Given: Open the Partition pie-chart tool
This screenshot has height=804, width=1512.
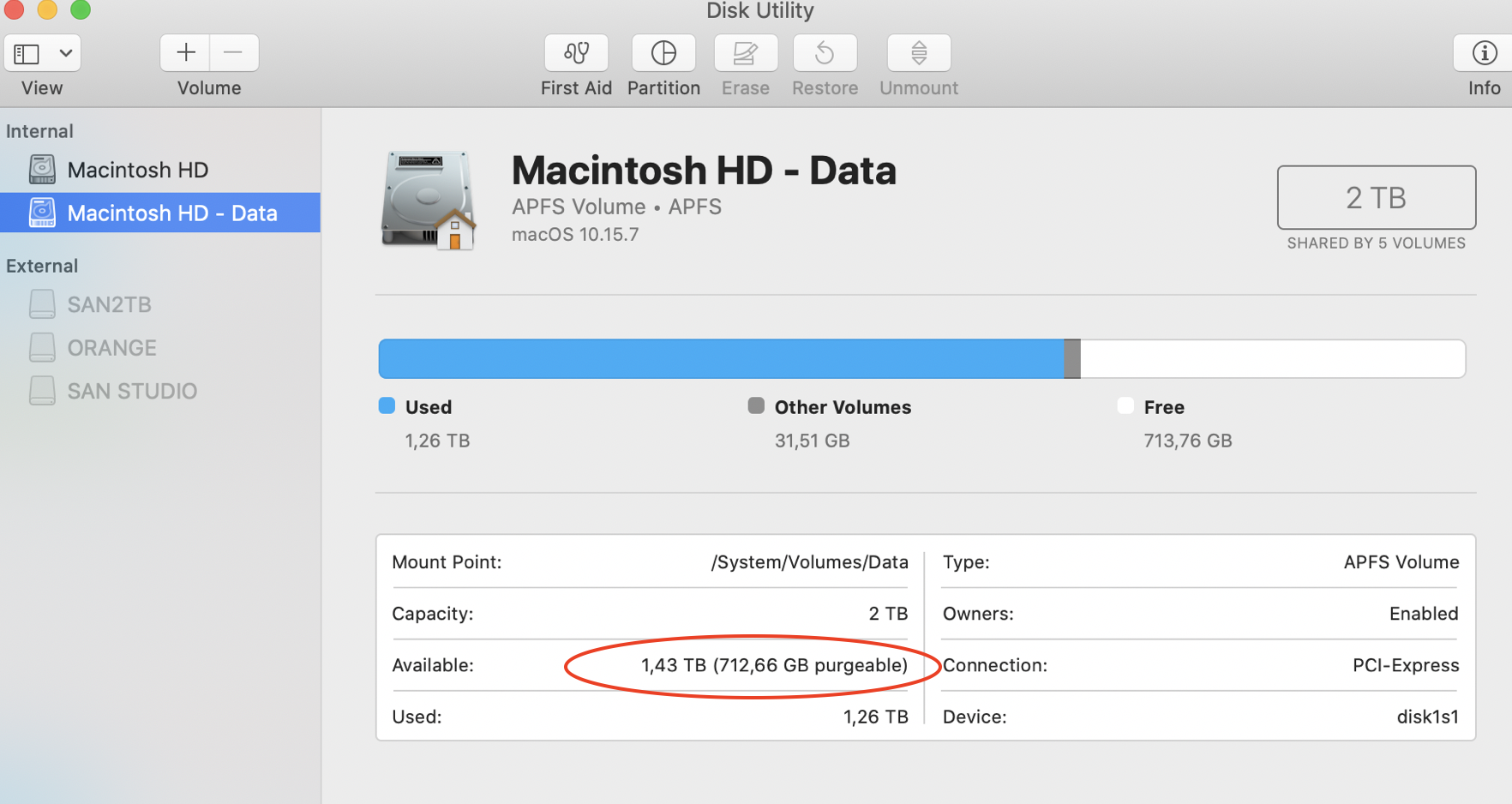Looking at the screenshot, I should coord(663,53).
